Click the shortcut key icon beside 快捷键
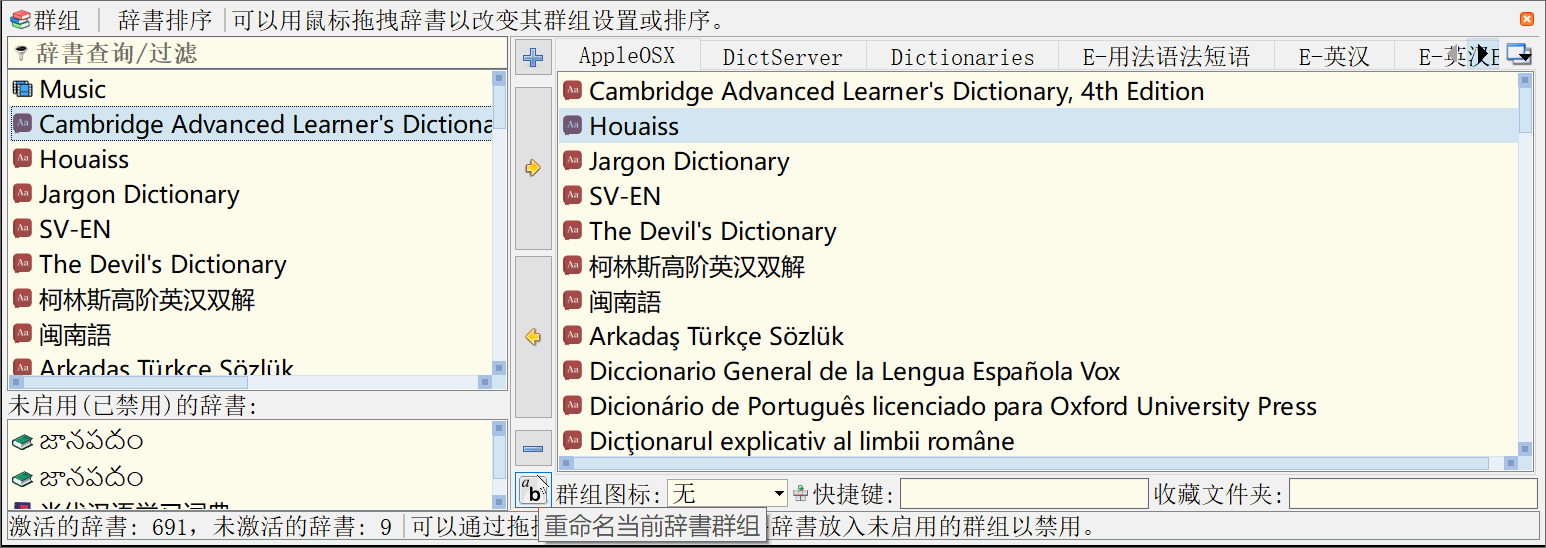 801,494
